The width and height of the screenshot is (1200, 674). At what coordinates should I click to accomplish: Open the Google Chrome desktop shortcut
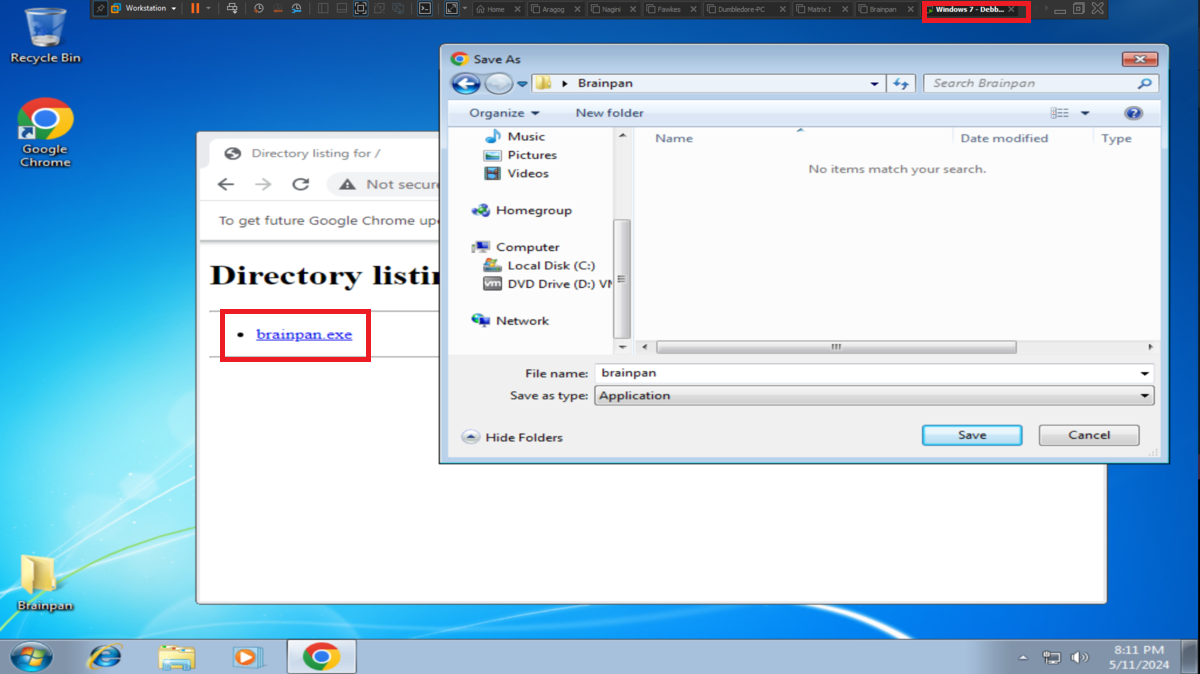coord(45,133)
